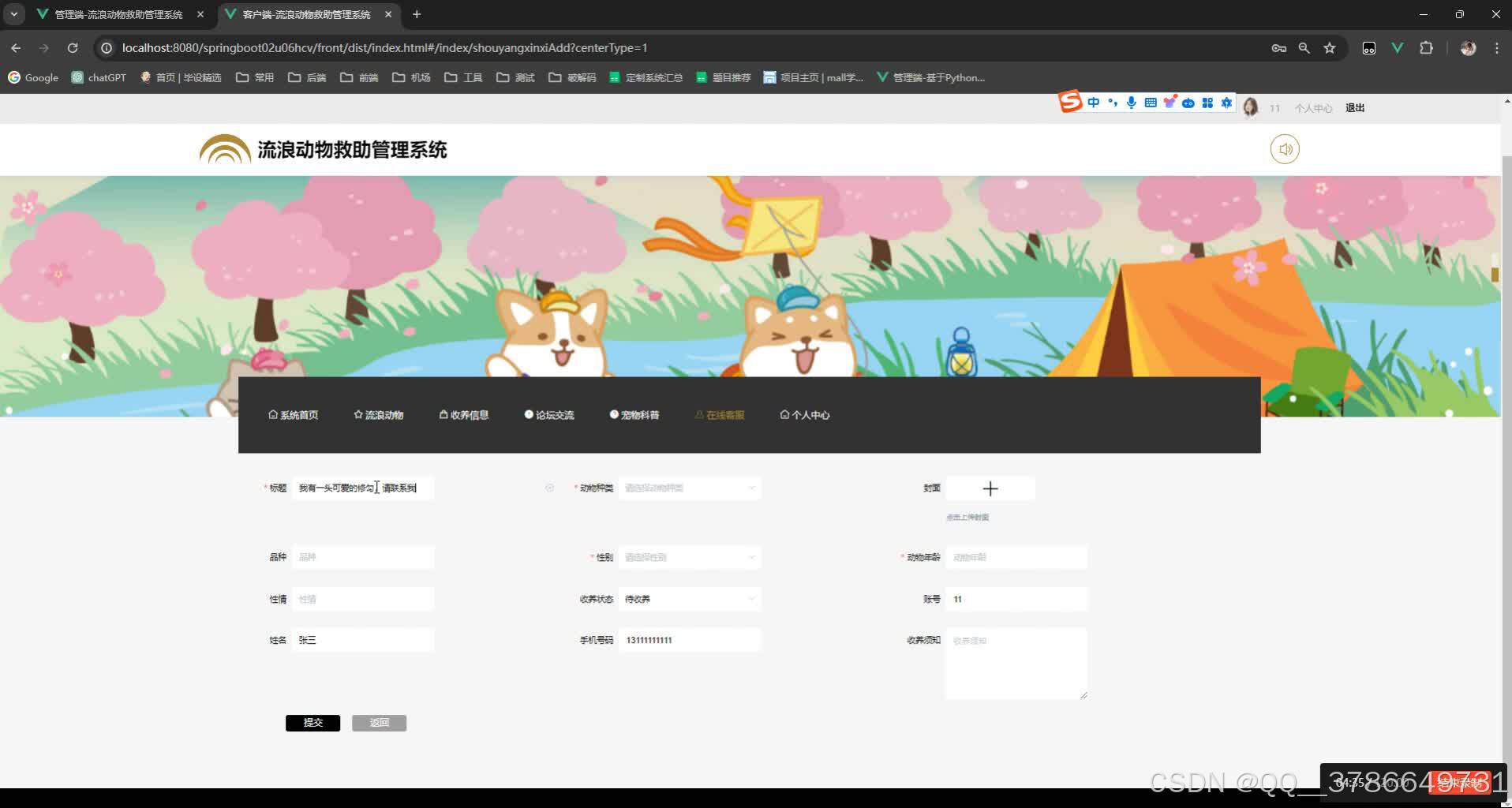Clear title field with circle icon
Screen dimensions: 1512x808
click(x=549, y=488)
